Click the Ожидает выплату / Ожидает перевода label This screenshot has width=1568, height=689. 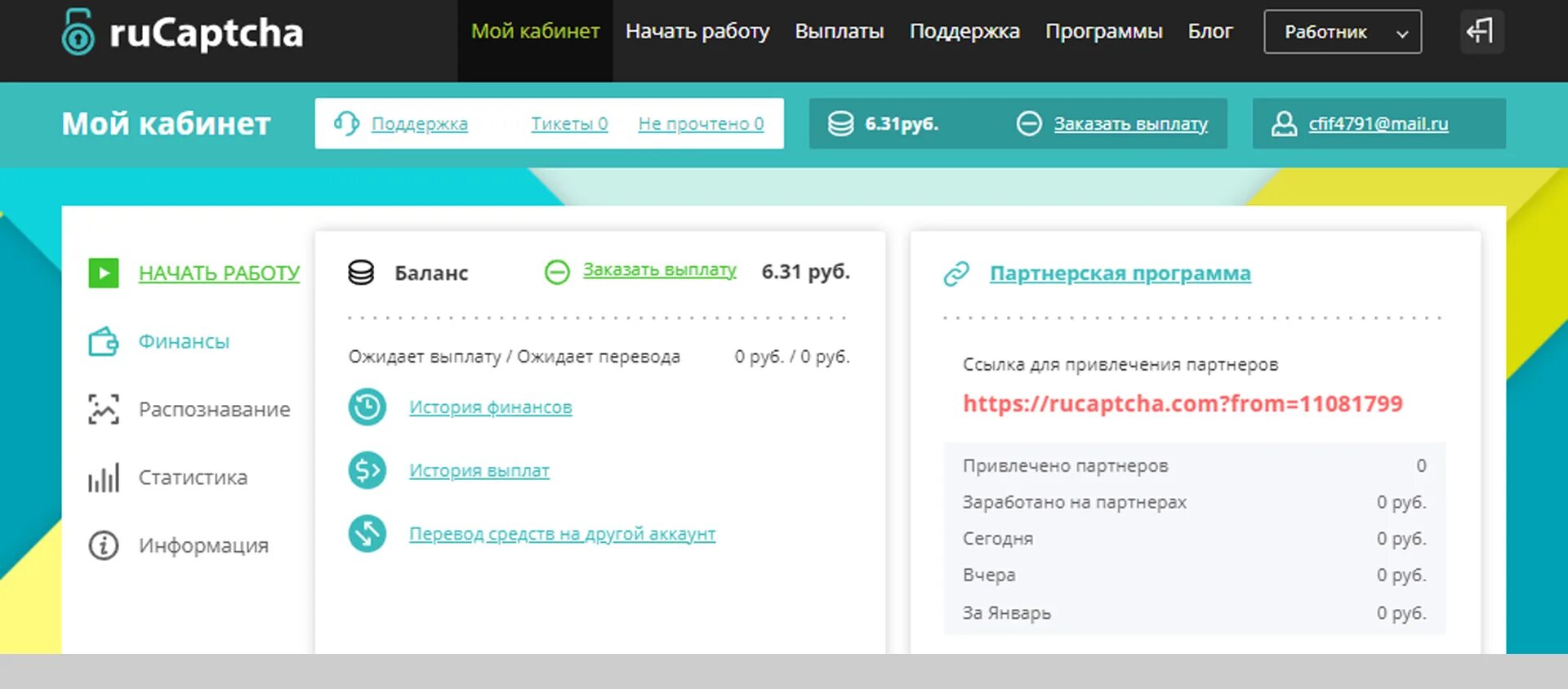[514, 357]
